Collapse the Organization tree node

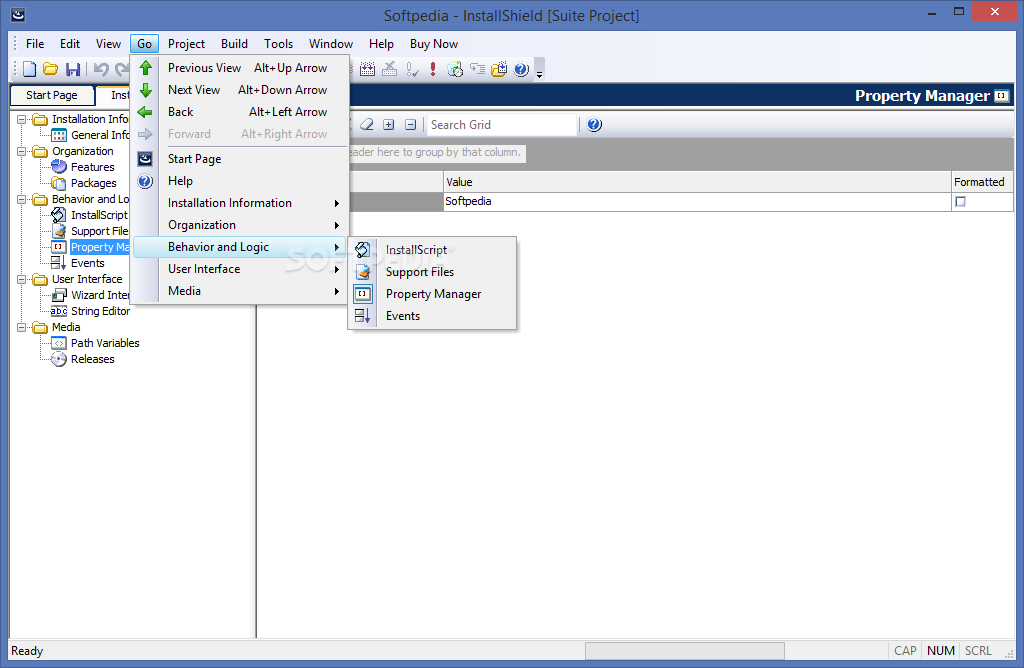22,151
